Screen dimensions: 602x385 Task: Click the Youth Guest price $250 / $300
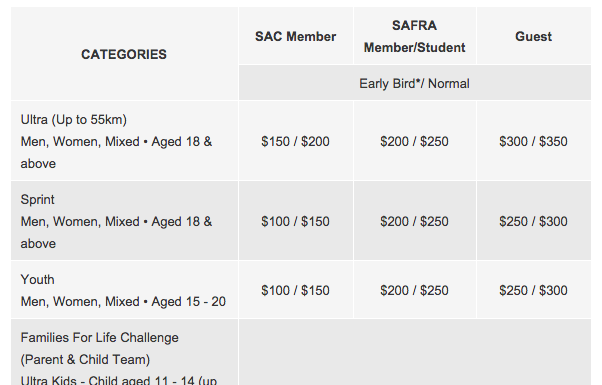point(533,291)
